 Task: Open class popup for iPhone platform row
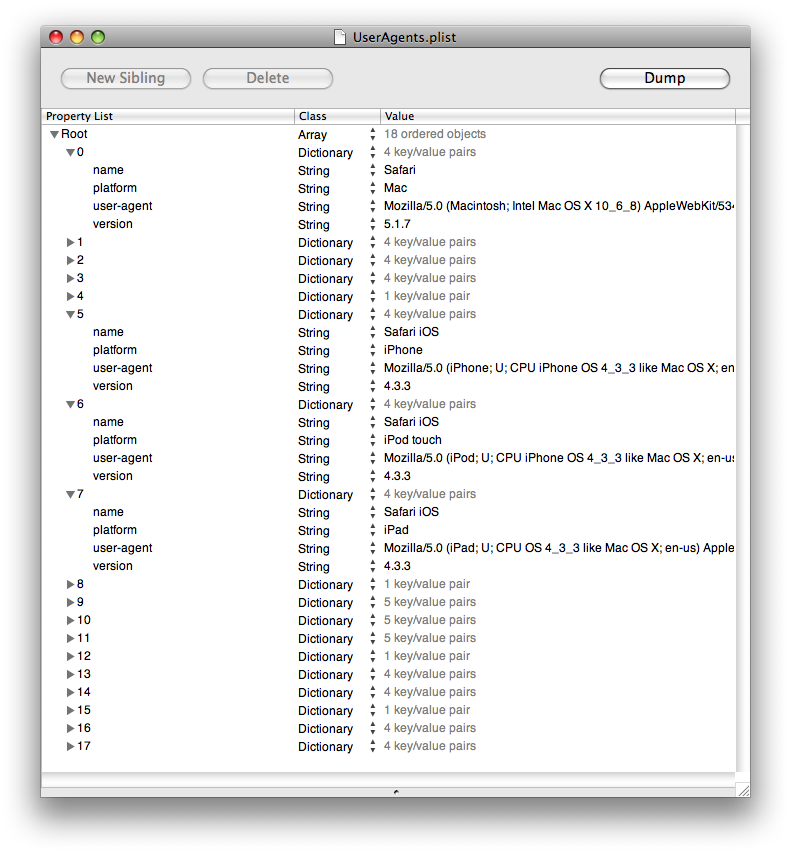[372, 350]
